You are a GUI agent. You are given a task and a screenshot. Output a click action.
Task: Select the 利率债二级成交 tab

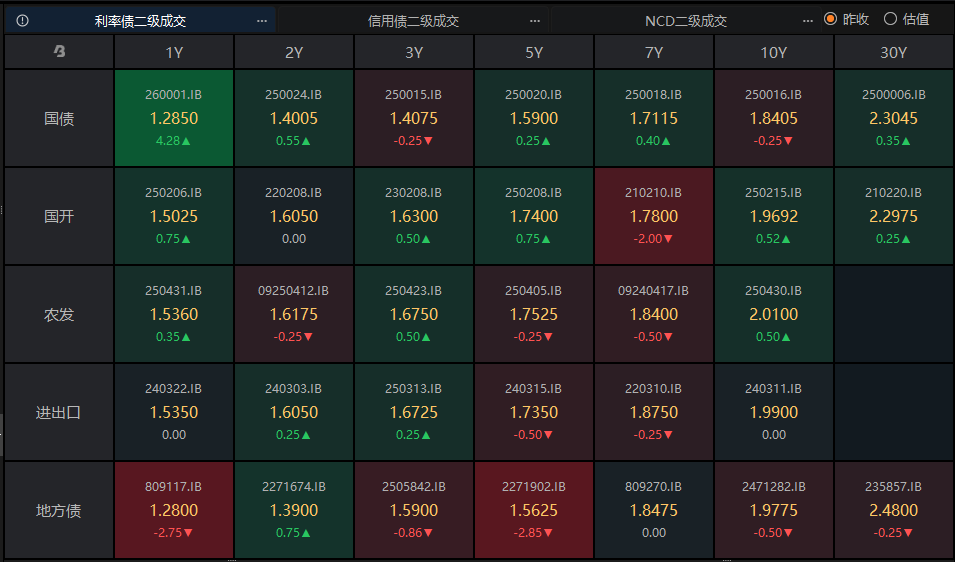coord(140,20)
